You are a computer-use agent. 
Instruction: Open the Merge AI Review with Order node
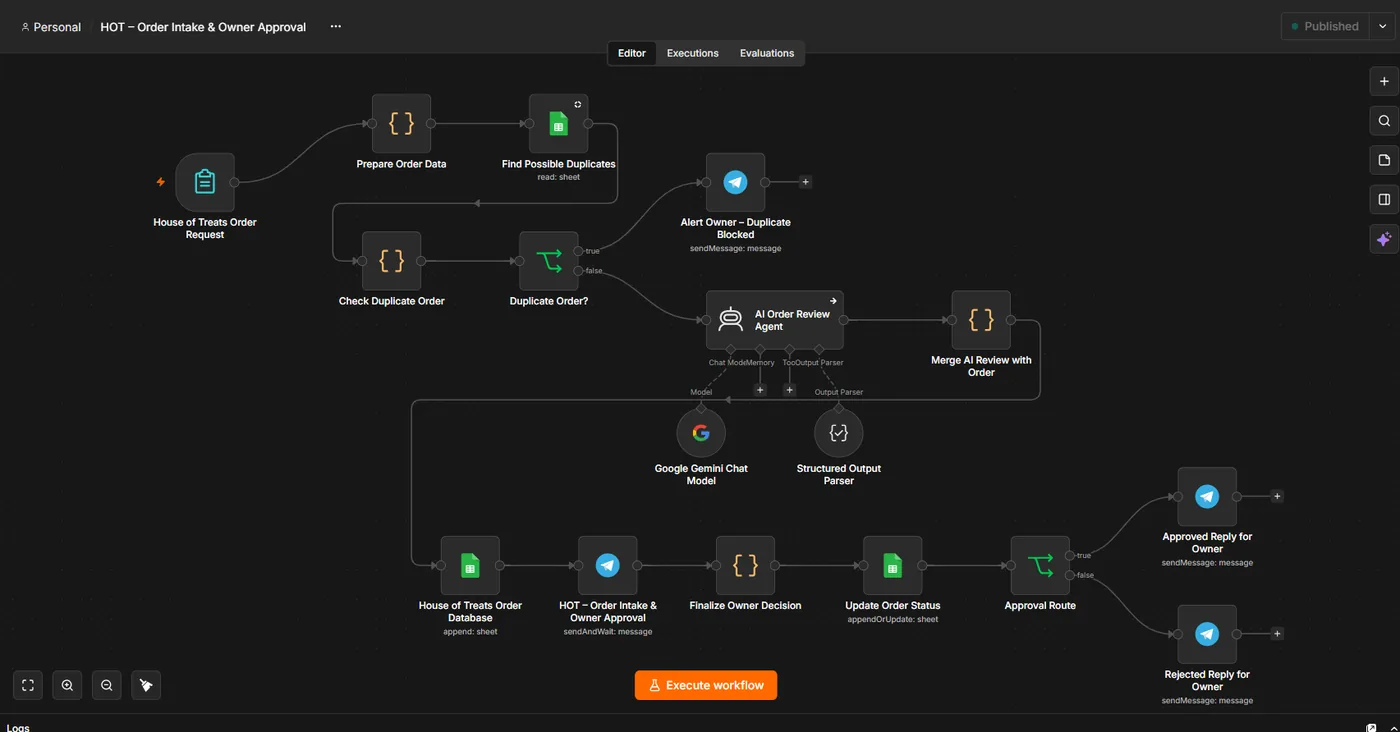(981, 320)
